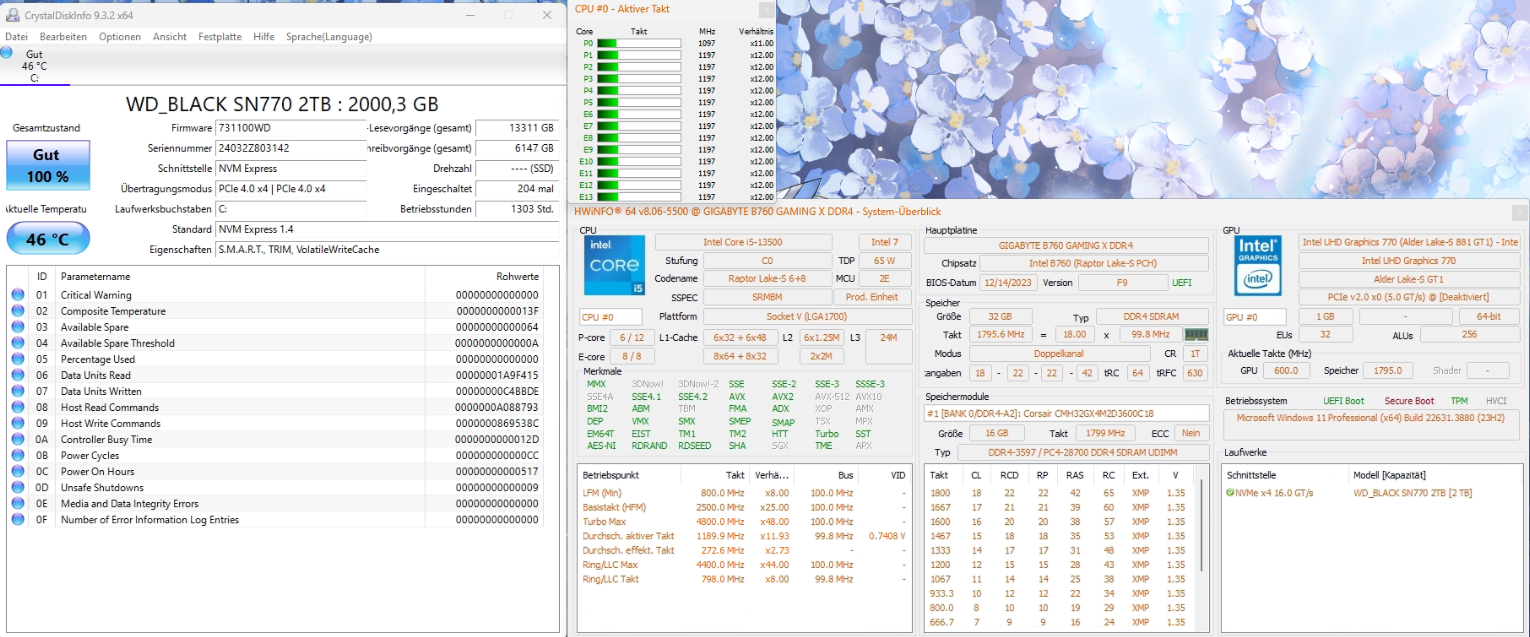Click the UEFI Boot indicator text
Screen dimensions: 1530x637
pyautogui.click(x=1343, y=401)
